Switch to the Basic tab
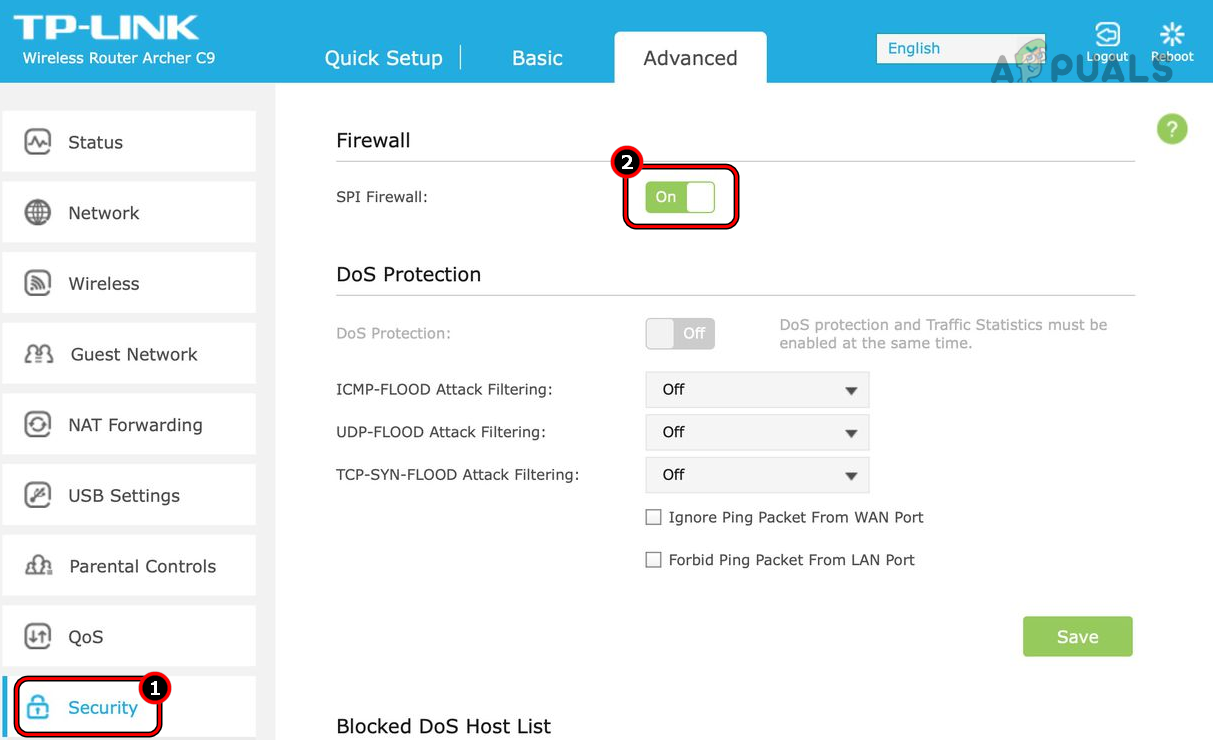 point(537,58)
